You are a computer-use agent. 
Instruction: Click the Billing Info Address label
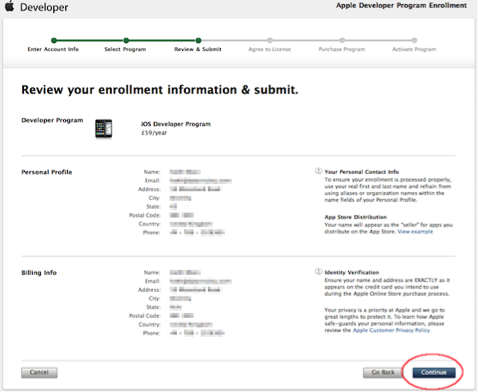tap(149, 290)
